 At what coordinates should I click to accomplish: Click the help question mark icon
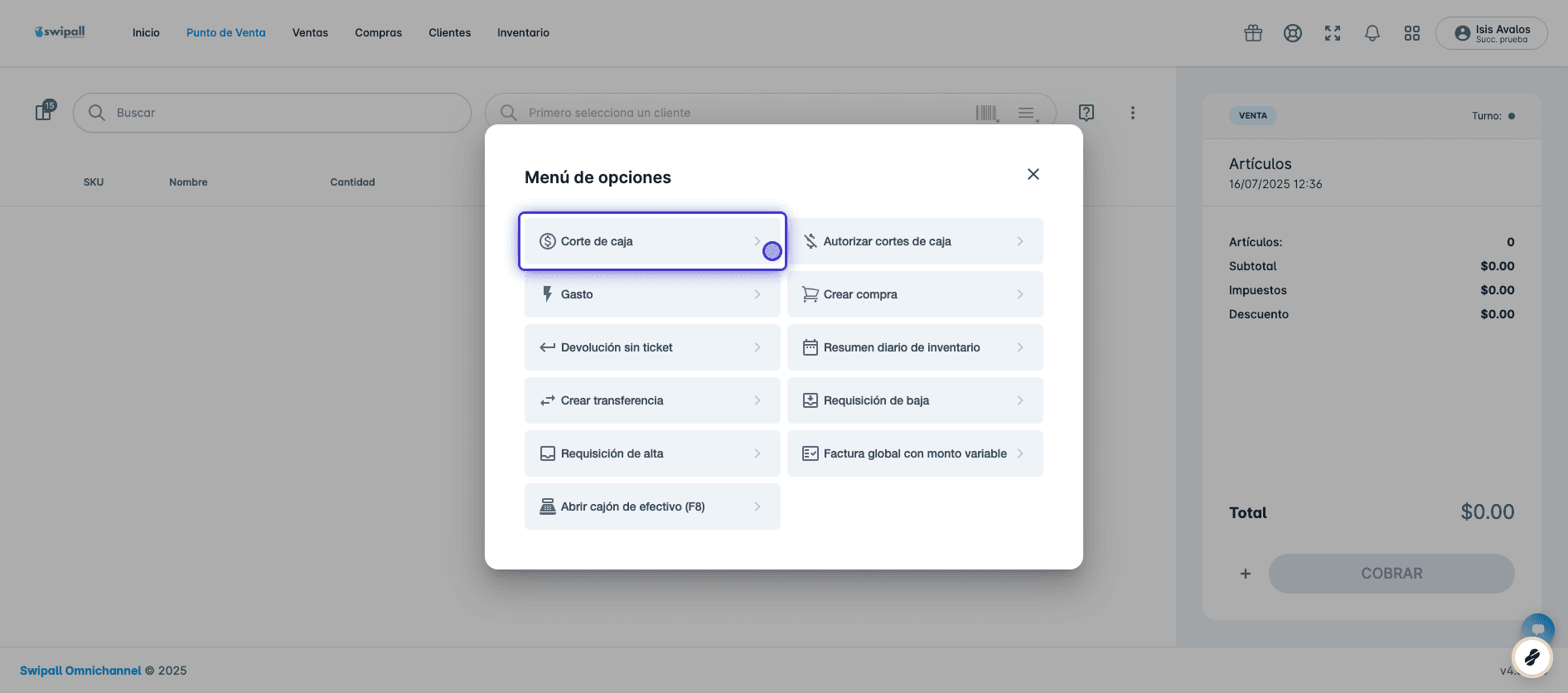(x=1086, y=113)
